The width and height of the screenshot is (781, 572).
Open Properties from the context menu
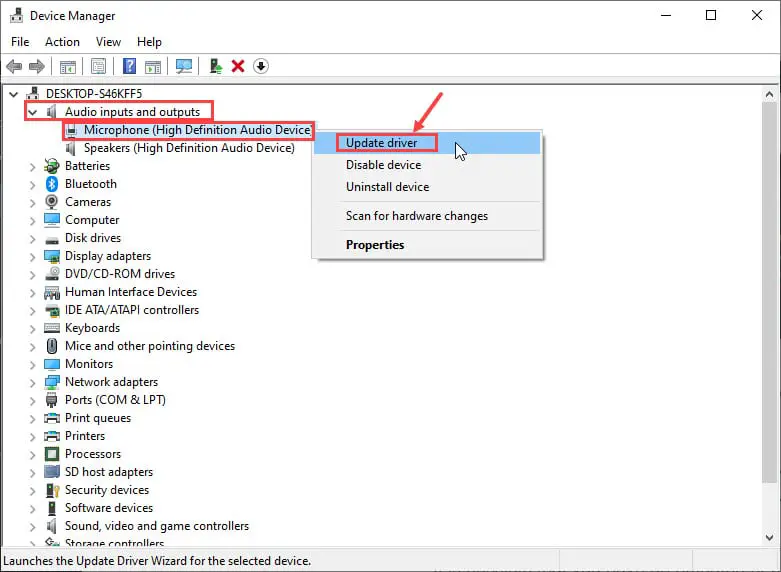click(x=427, y=245)
